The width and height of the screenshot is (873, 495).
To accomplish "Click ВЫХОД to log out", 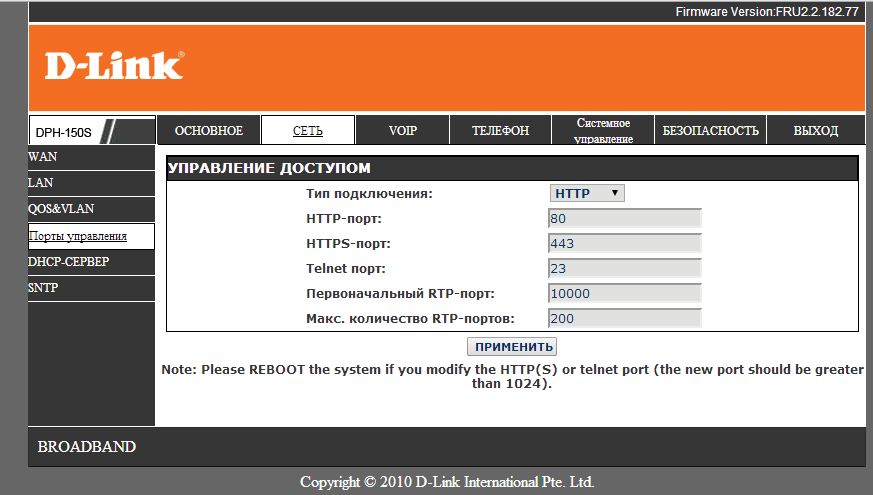I will click(x=816, y=130).
